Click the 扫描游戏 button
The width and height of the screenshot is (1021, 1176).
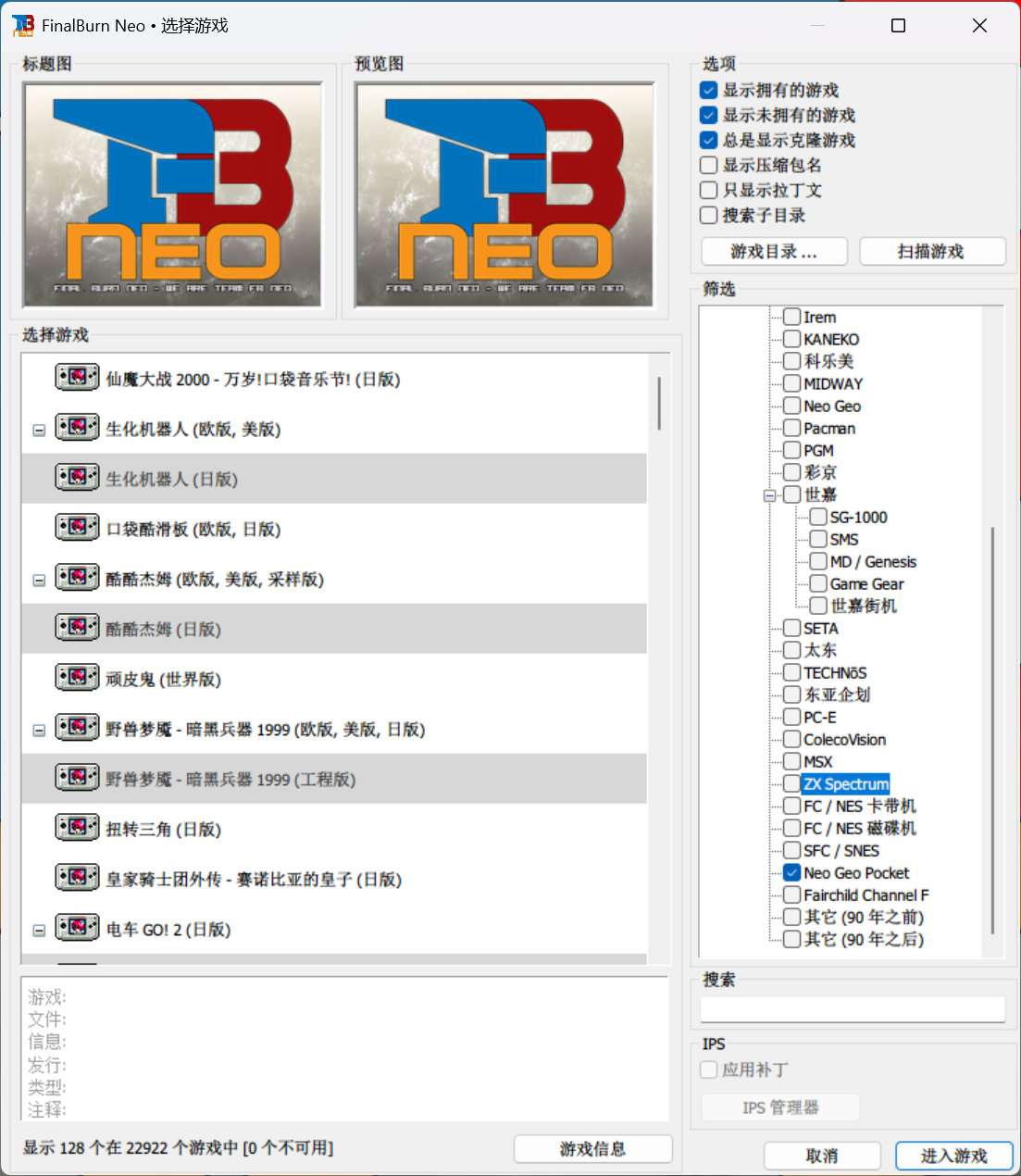[x=932, y=252]
